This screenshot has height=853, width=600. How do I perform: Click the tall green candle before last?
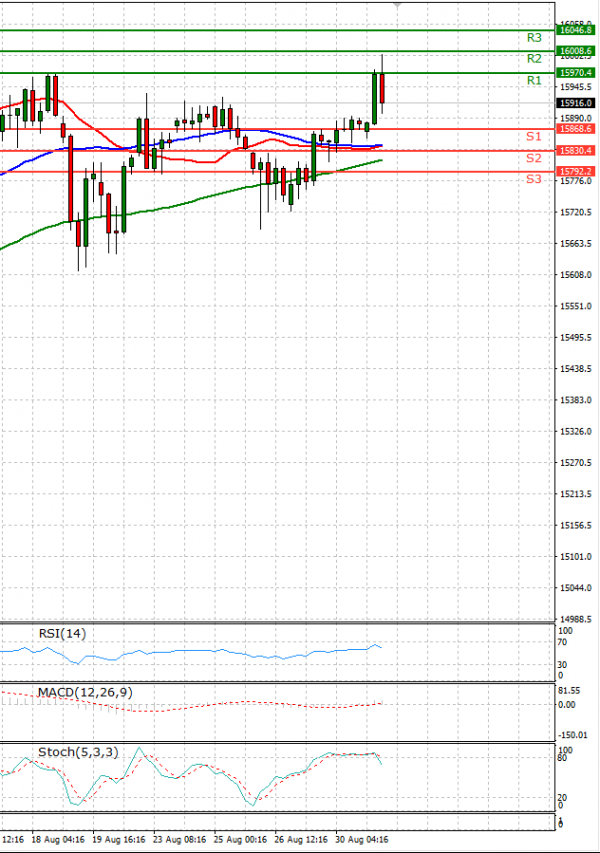375,98
